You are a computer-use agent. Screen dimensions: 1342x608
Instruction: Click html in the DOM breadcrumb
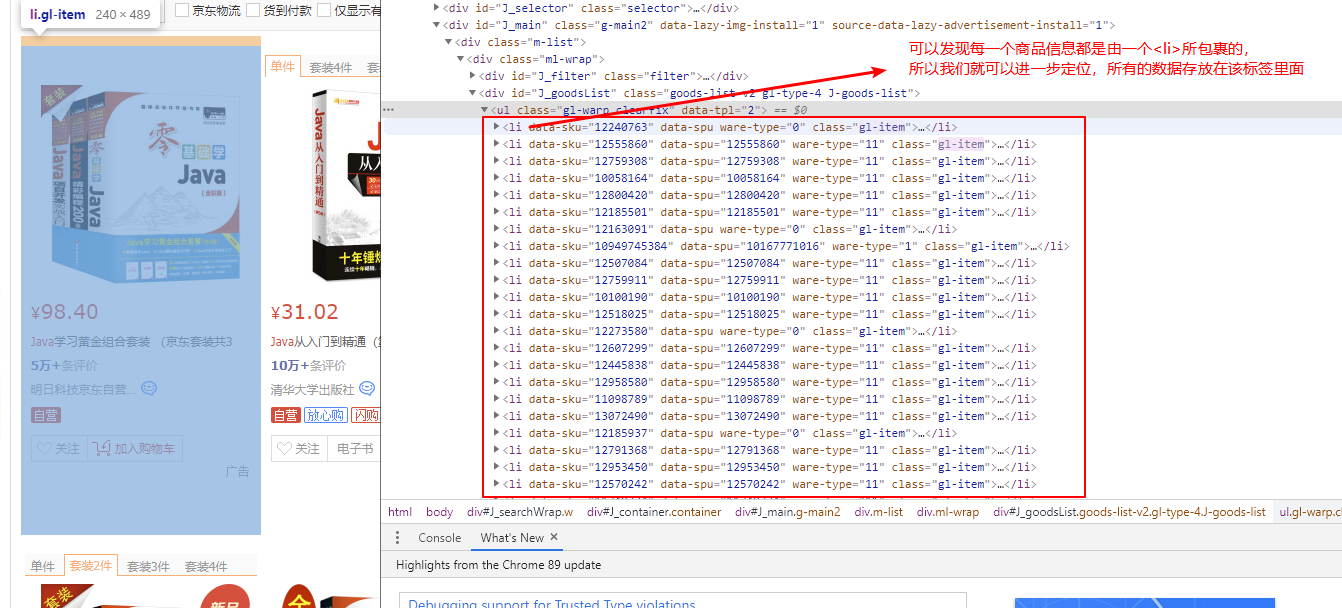[x=400, y=512]
